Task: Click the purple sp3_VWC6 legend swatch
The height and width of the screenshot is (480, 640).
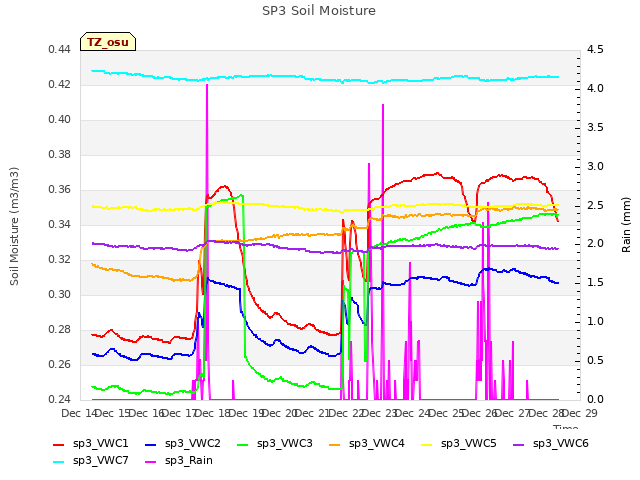Action: (518, 444)
